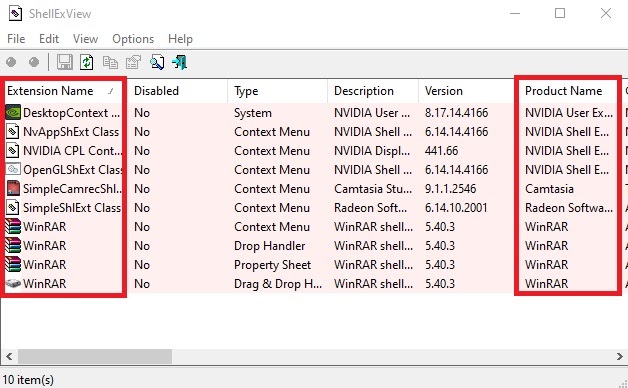Save selected items with the floppy disk icon

[x=64, y=62]
